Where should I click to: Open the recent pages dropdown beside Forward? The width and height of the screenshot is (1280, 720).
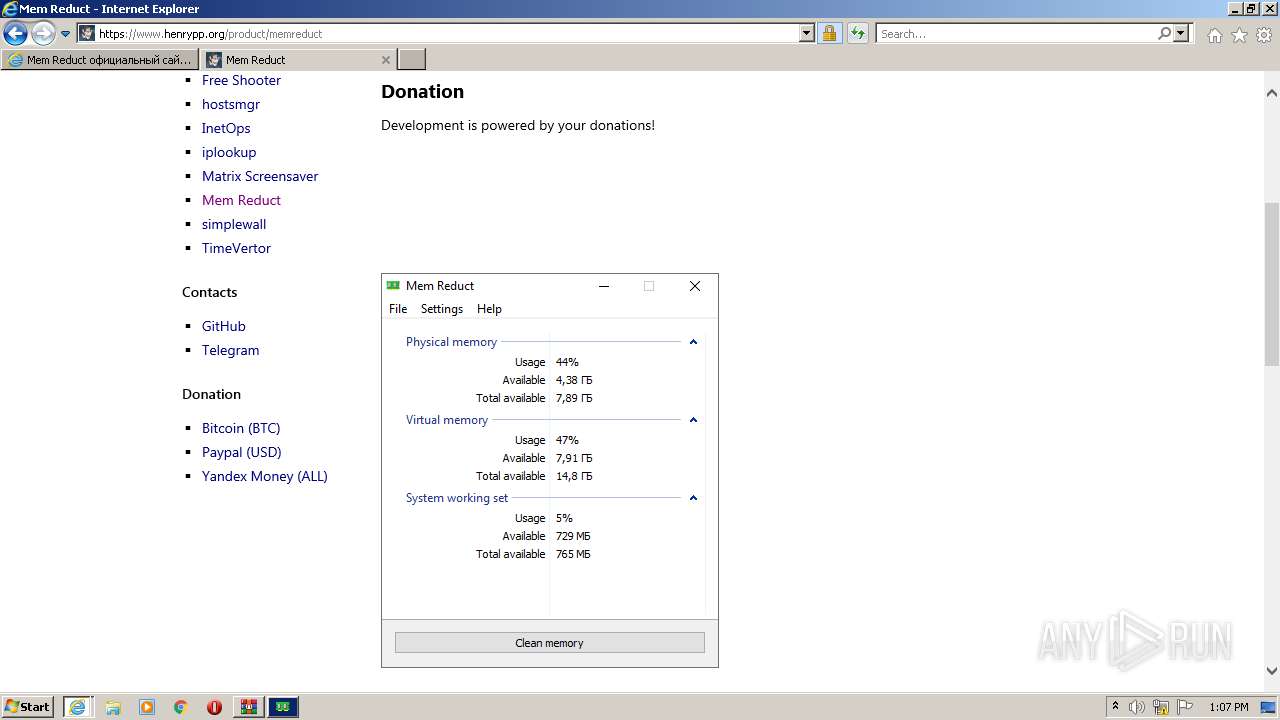[66, 34]
